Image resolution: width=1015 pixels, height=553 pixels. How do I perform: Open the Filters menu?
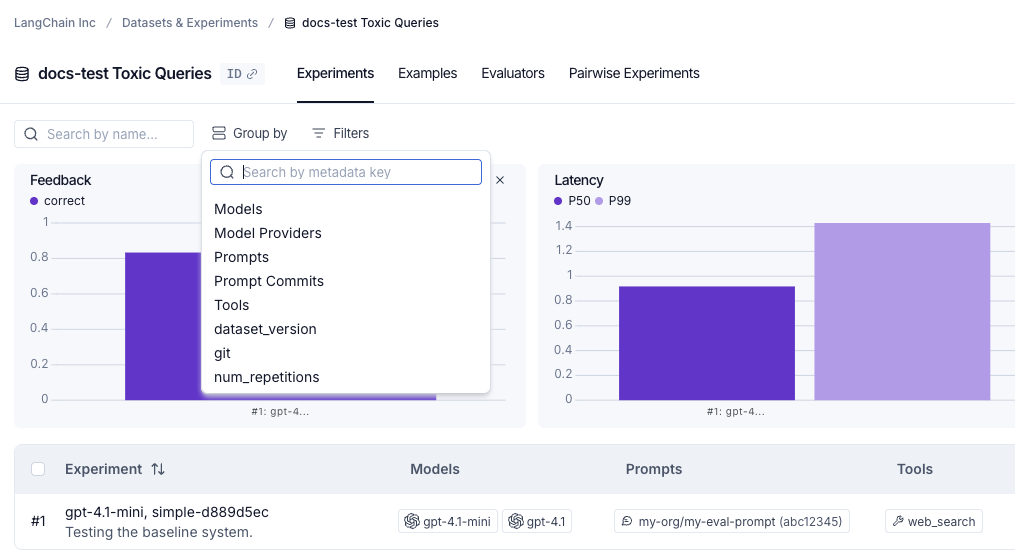click(x=340, y=133)
